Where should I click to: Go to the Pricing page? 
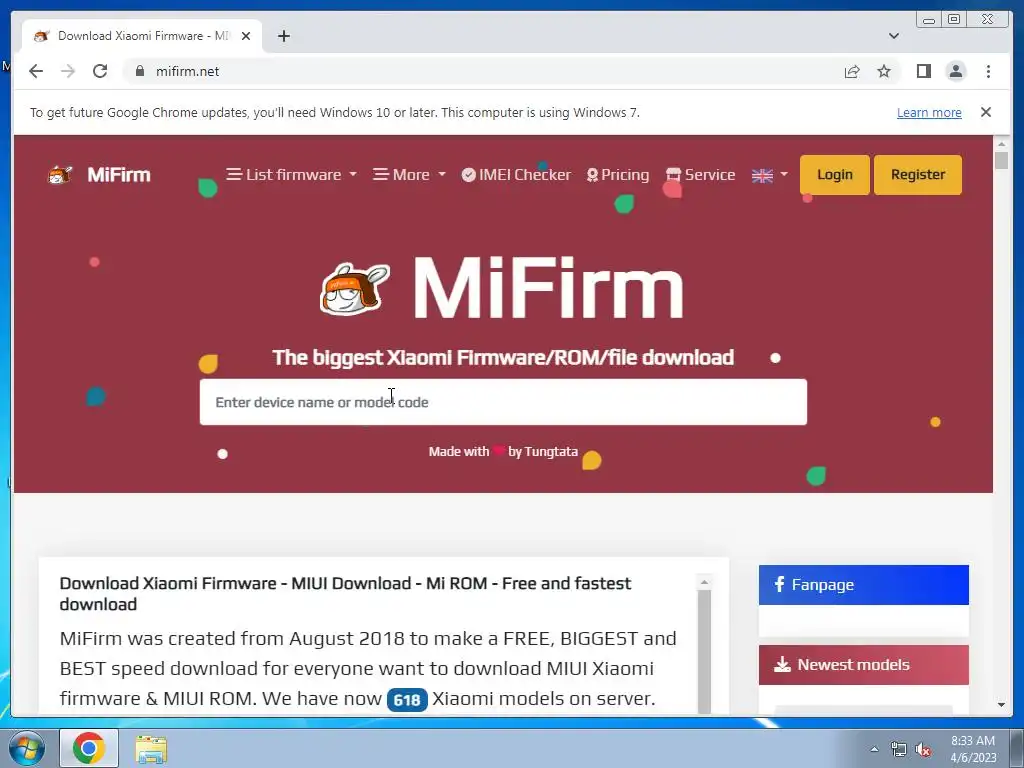[x=618, y=175]
